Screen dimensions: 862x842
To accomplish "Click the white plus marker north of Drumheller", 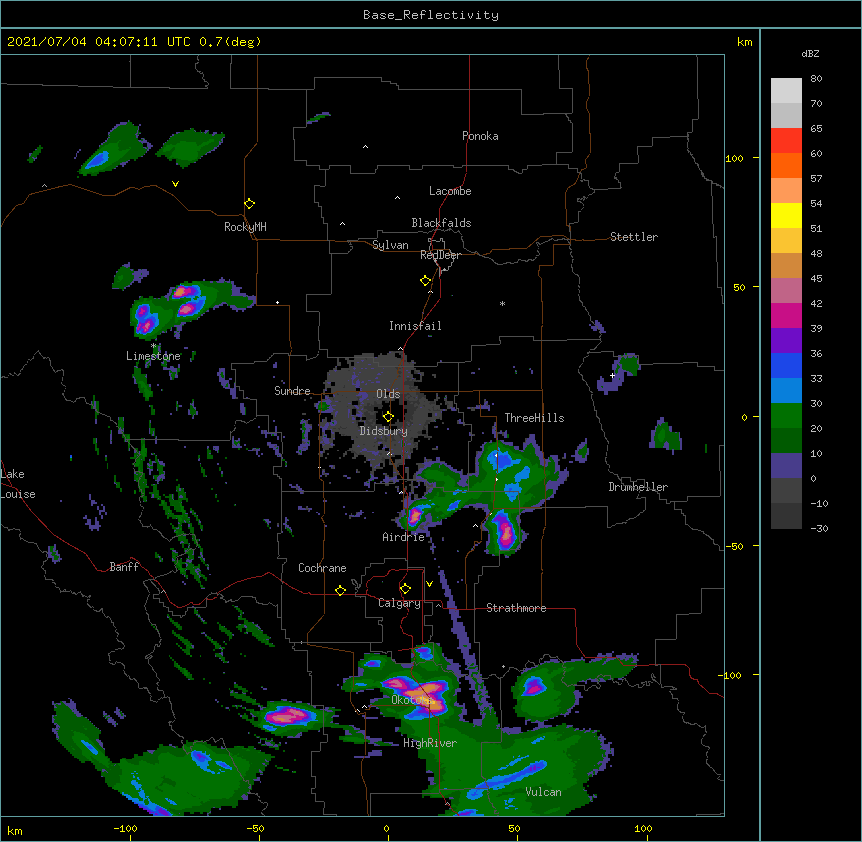I will 612,375.
